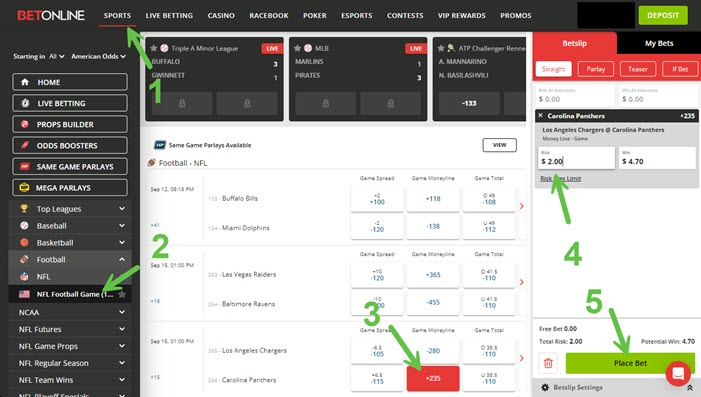The height and width of the screenshot is (397, 701).
Task: Click the Risk Max Limit link
Action: pyautogui.click(x=561, y=178)
